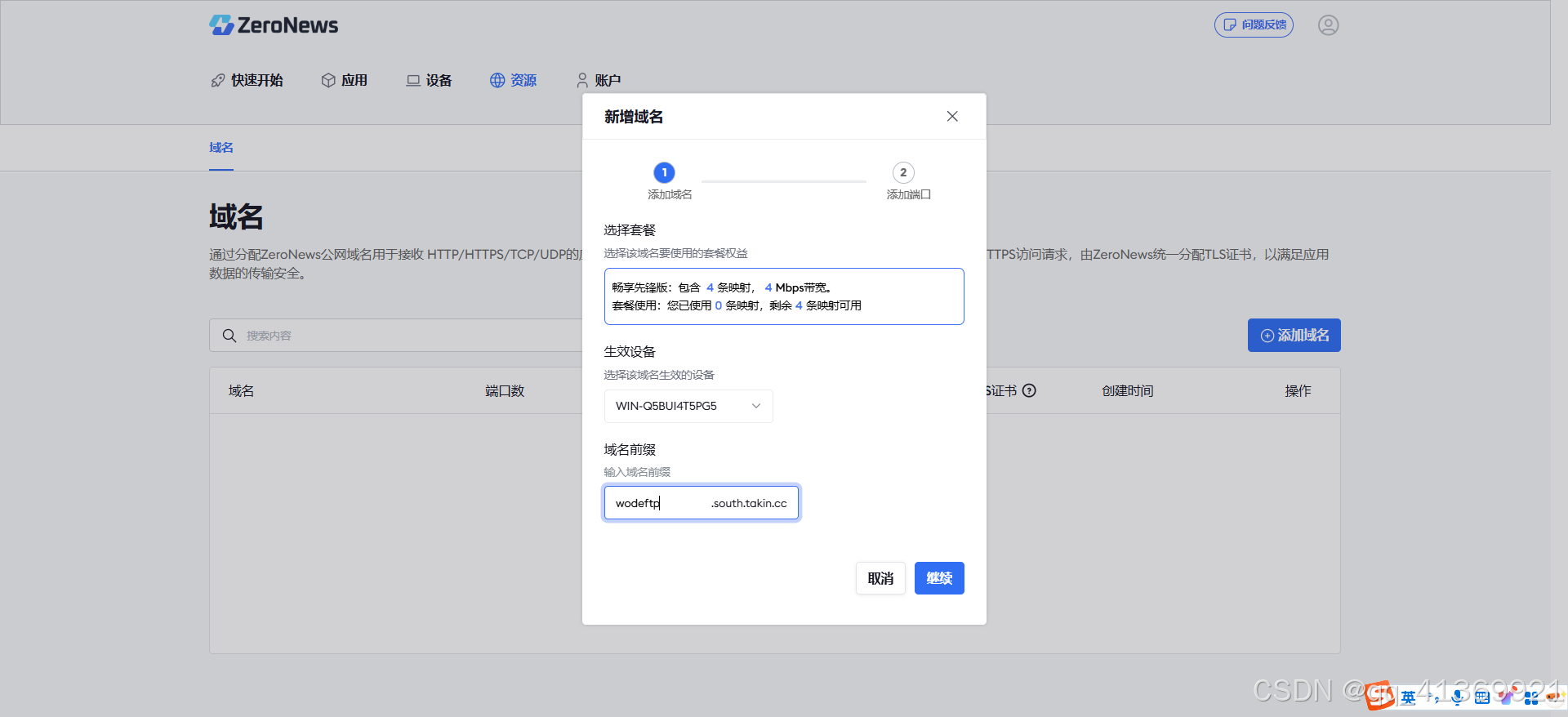Click the 创建时间 column header

[x=1128, y=391]
